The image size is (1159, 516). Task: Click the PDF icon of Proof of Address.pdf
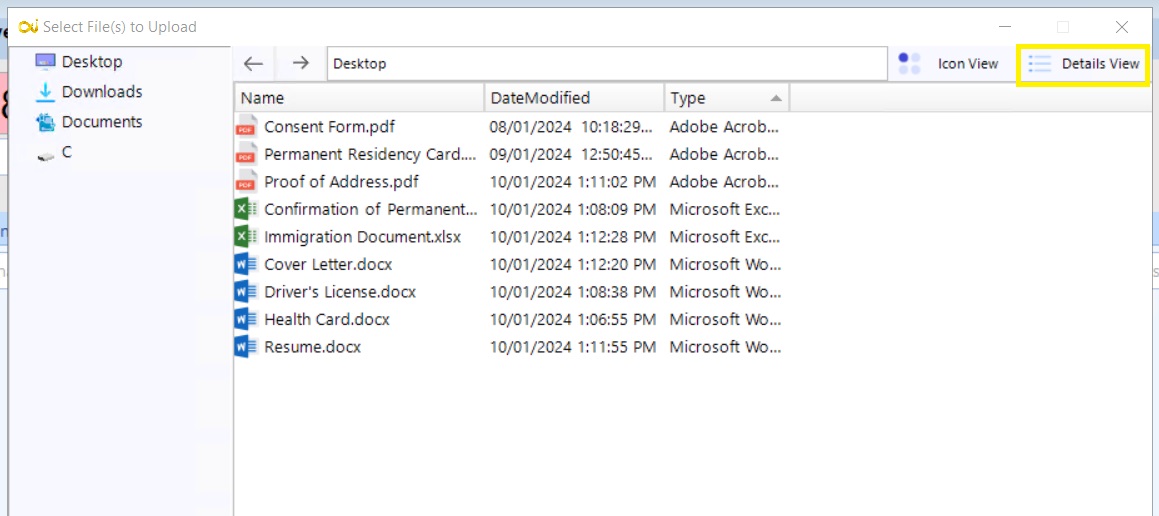pos(245,182)
